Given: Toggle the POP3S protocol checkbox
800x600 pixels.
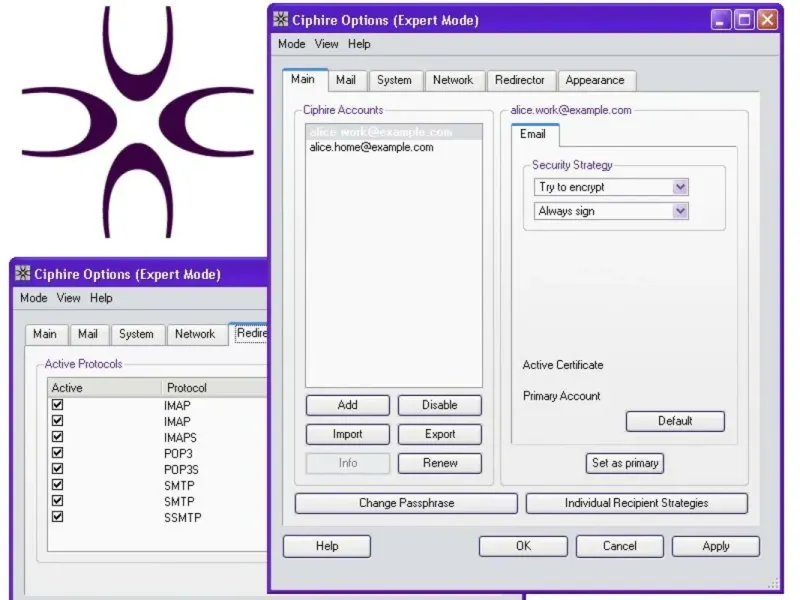Looking at the screenshot, I should 58,468.
